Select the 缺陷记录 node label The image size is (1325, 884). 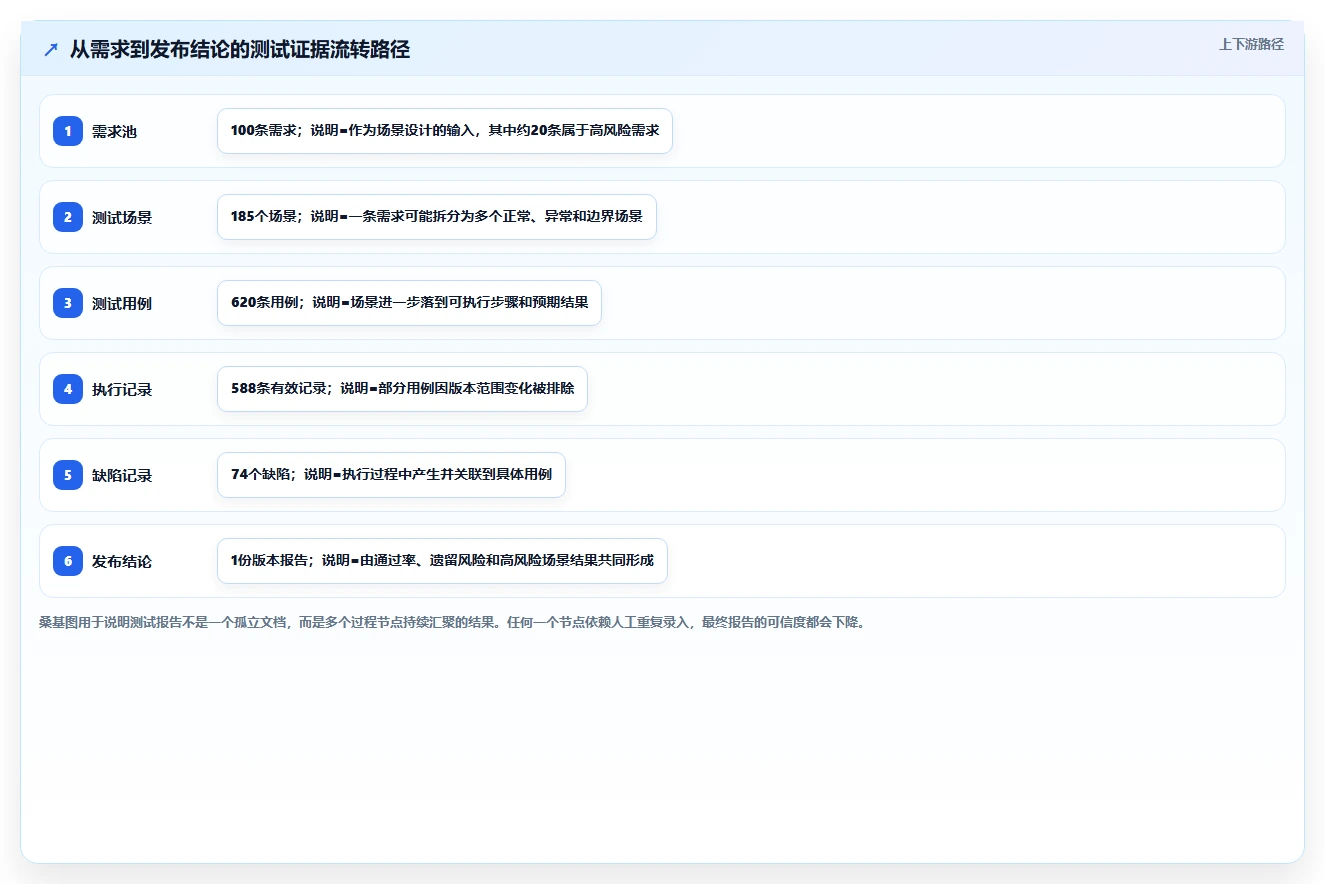point(122,475)
